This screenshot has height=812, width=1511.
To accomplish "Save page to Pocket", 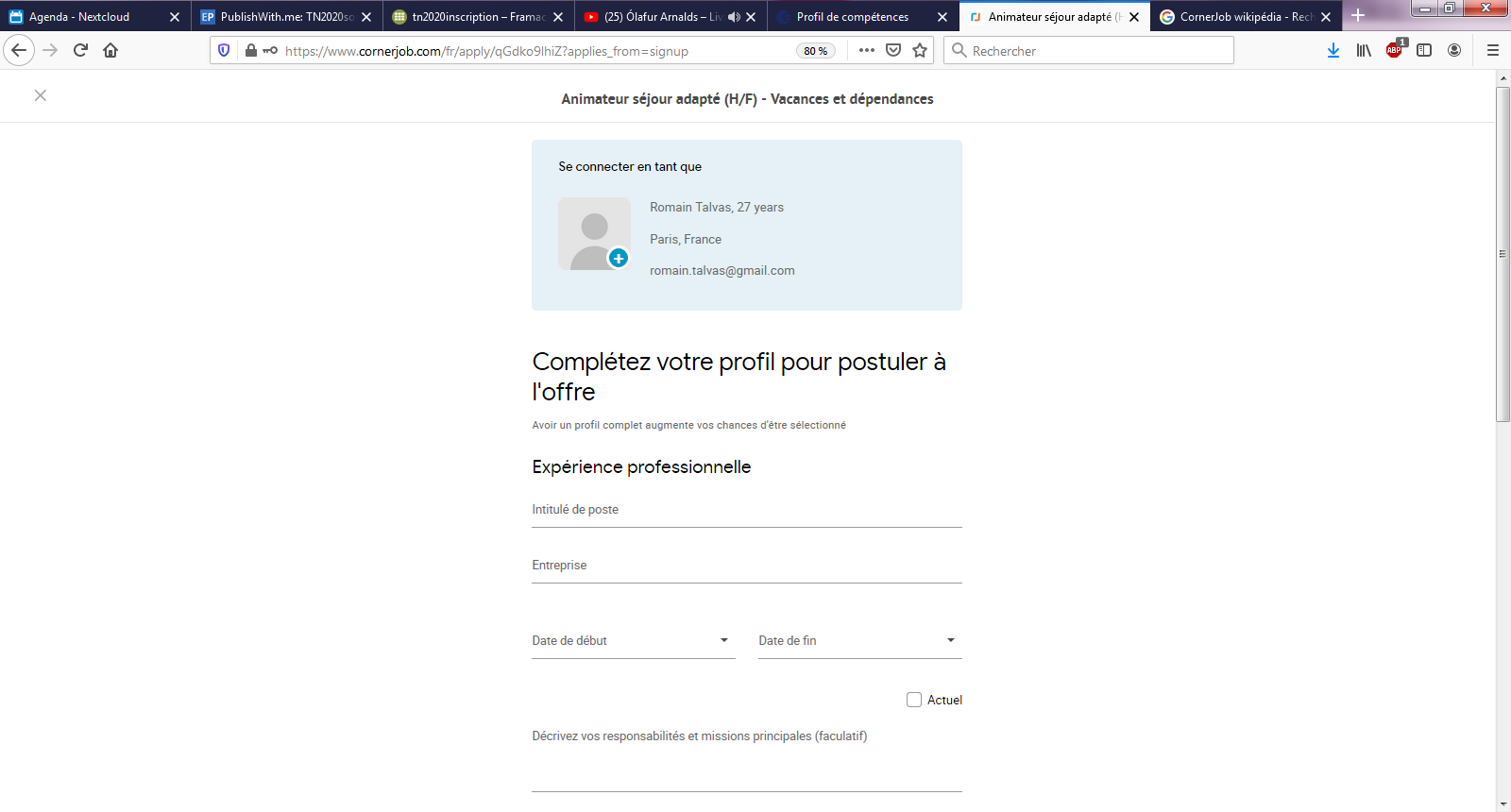I will tap(893, 51).
